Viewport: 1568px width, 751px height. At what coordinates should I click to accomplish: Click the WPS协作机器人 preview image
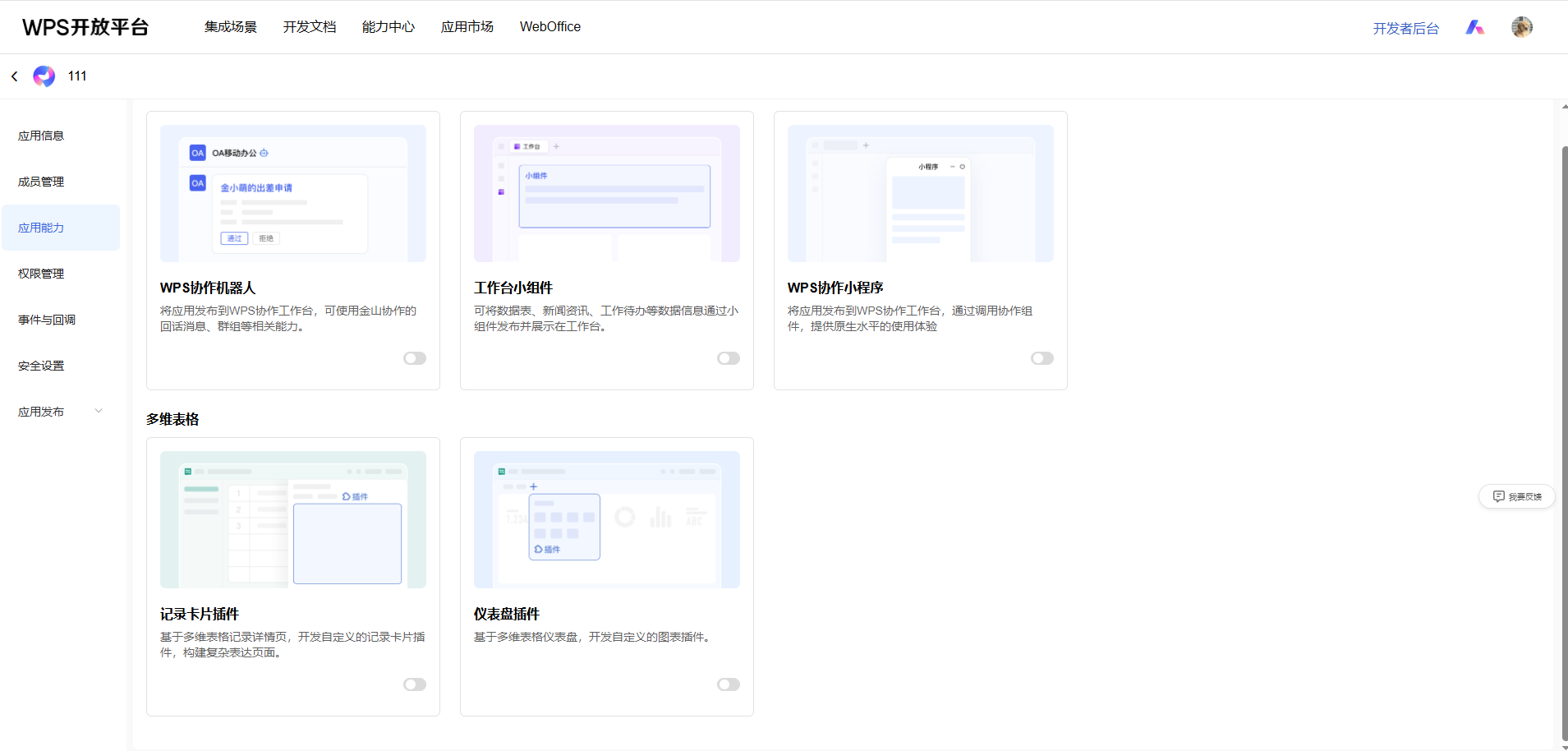point(293,193)
